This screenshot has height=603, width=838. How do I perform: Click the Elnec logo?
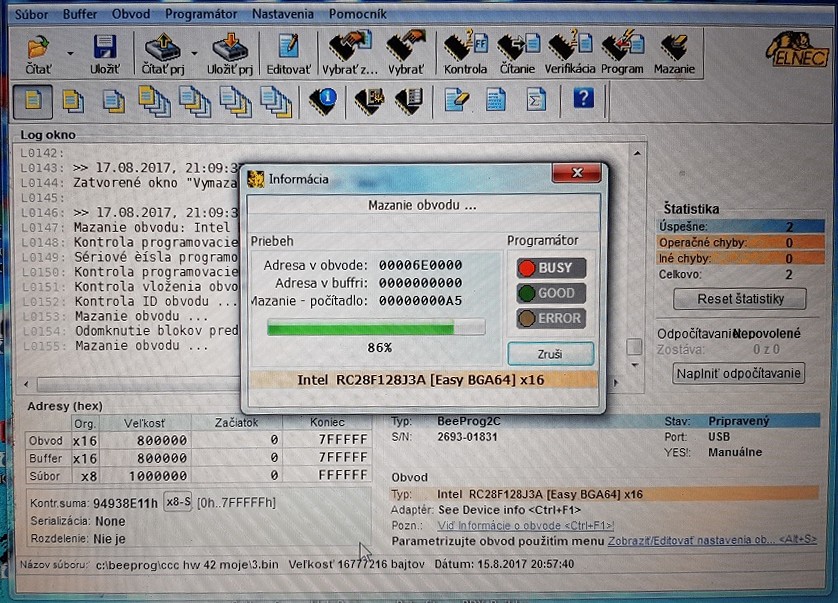(796, 49)
